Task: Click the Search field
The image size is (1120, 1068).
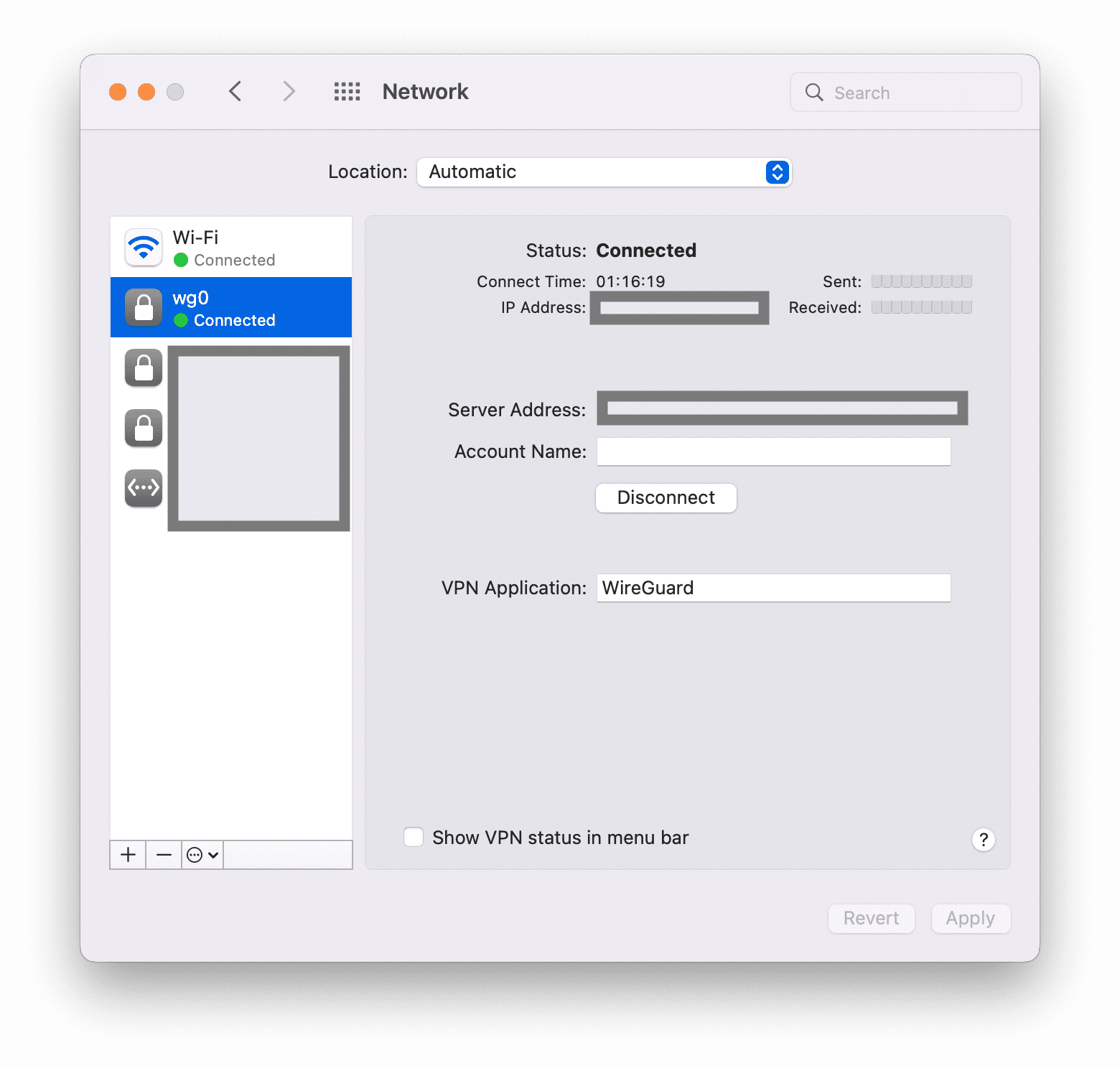Action: tap(905, 92)
